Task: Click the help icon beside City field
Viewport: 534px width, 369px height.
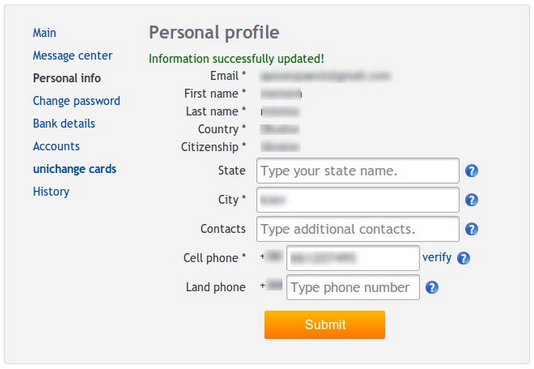Action: coord(472,200)
